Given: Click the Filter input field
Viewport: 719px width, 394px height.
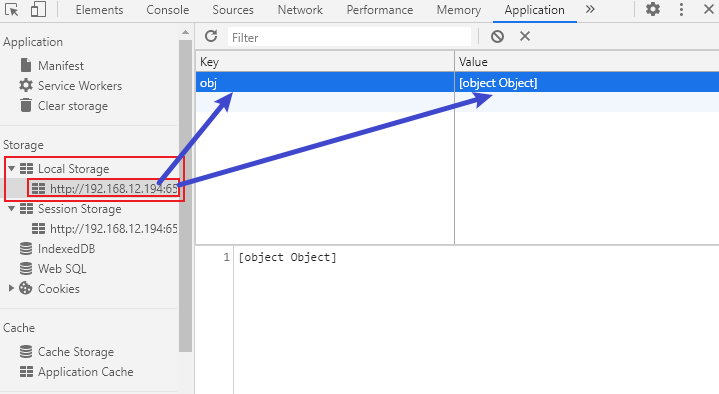Looking at the screenshot, I should 349,37.
